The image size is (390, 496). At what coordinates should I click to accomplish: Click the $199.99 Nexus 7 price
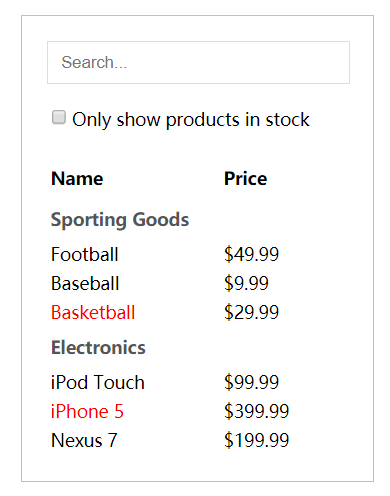click(256, 440)
